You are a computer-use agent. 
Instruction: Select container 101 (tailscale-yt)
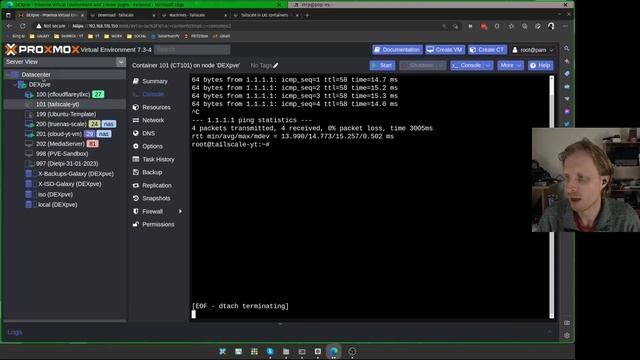click(58, 104)
